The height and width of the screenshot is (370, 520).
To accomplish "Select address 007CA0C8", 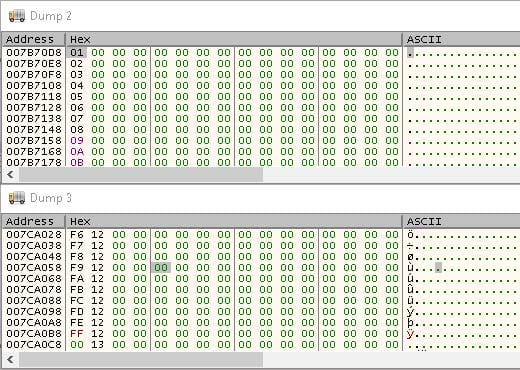I will [x=34, y=345].
